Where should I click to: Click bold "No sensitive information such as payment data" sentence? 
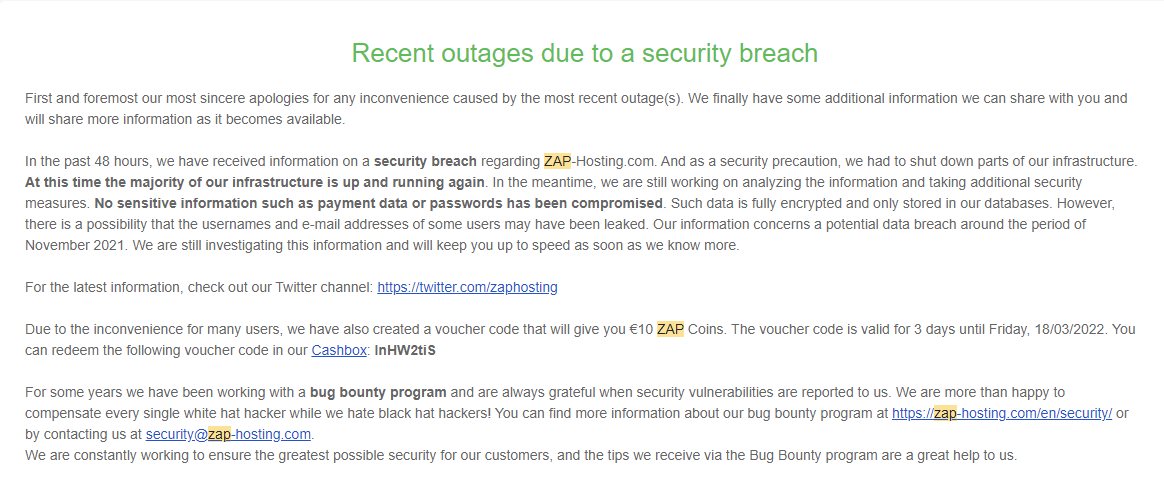click(x=381, y=203)
